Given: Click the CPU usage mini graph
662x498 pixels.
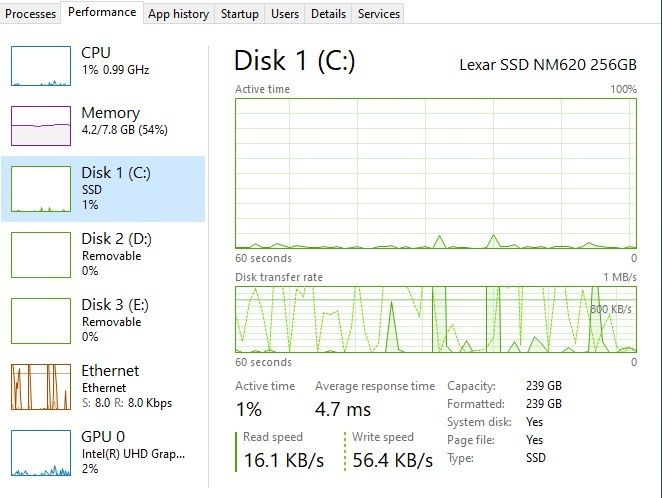Looking at the screenshot, I should [x=41, y=65].
